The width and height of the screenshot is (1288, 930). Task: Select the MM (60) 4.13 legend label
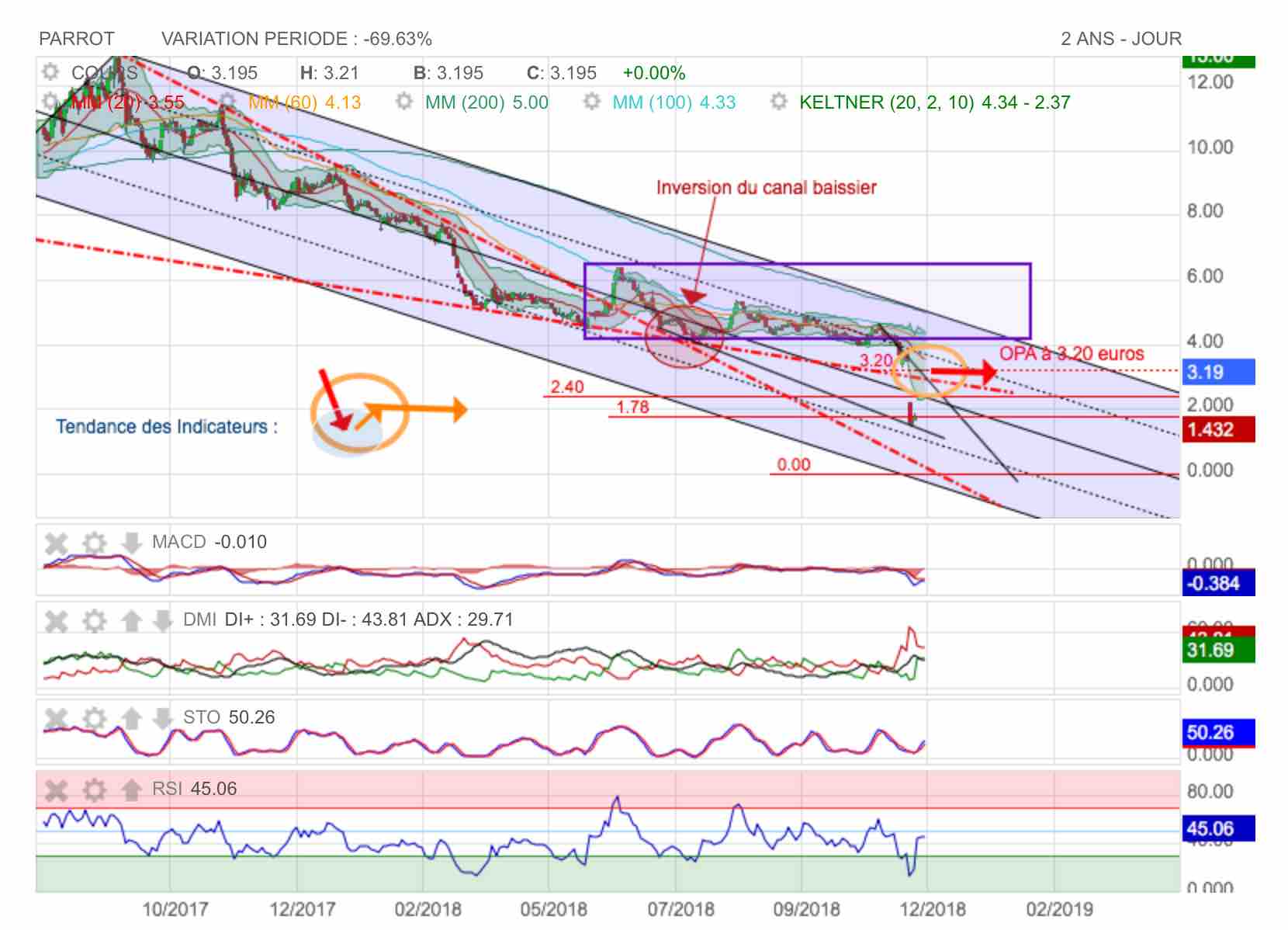coord(304,102)
